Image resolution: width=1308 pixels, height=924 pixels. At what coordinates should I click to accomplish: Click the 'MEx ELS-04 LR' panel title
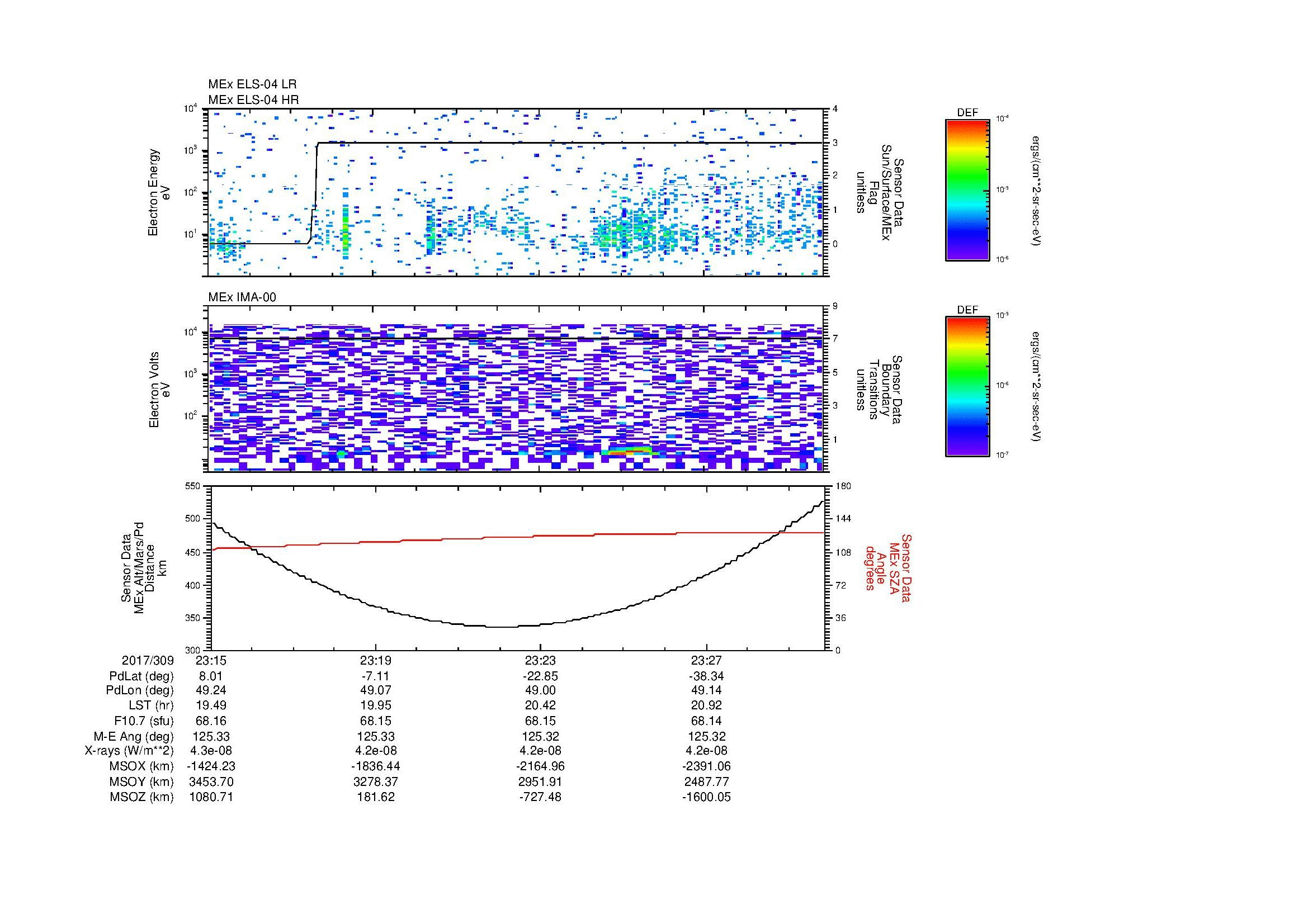point(252,84)
